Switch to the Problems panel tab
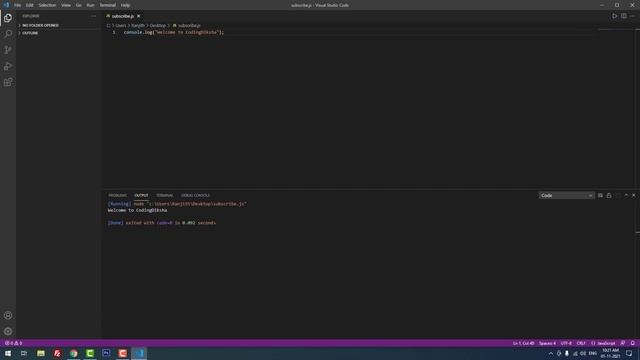The height and width of the screenshot is (360, 640). tap(118, 196)
